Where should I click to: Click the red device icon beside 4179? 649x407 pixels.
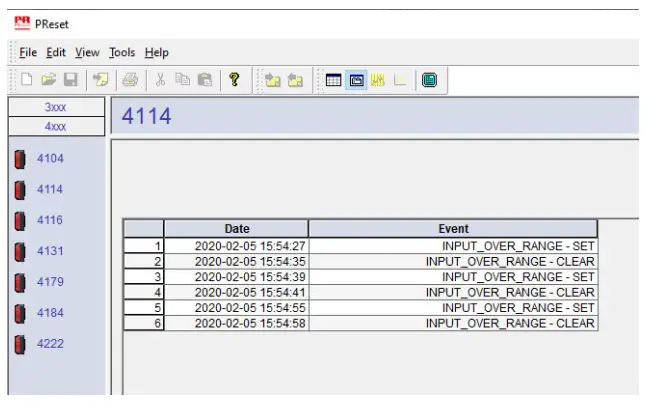pos(19,283)
